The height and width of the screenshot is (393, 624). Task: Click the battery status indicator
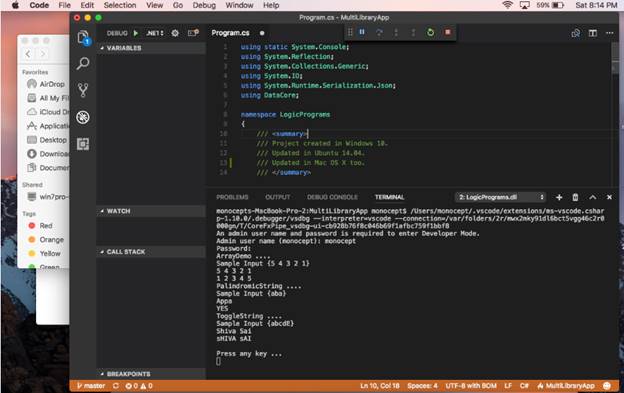point(550,5)
